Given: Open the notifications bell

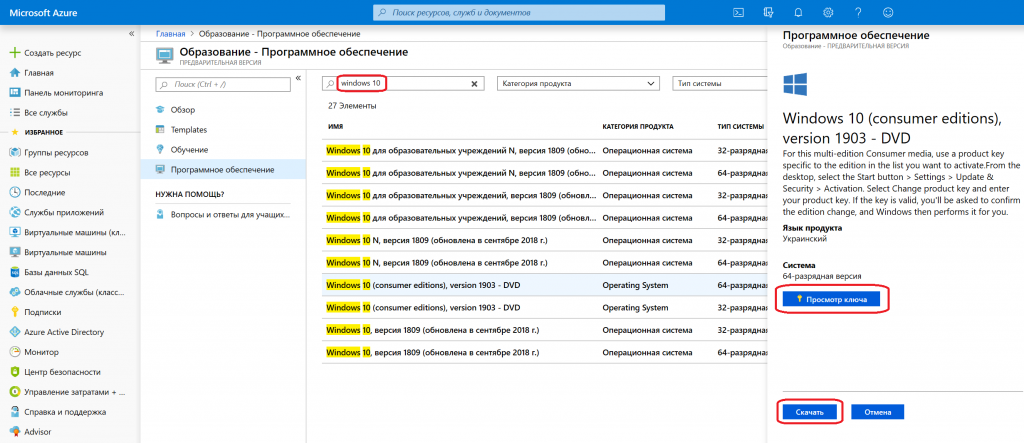Looking at the screenshot, I should pyautogui.click(x=798, y=12).
